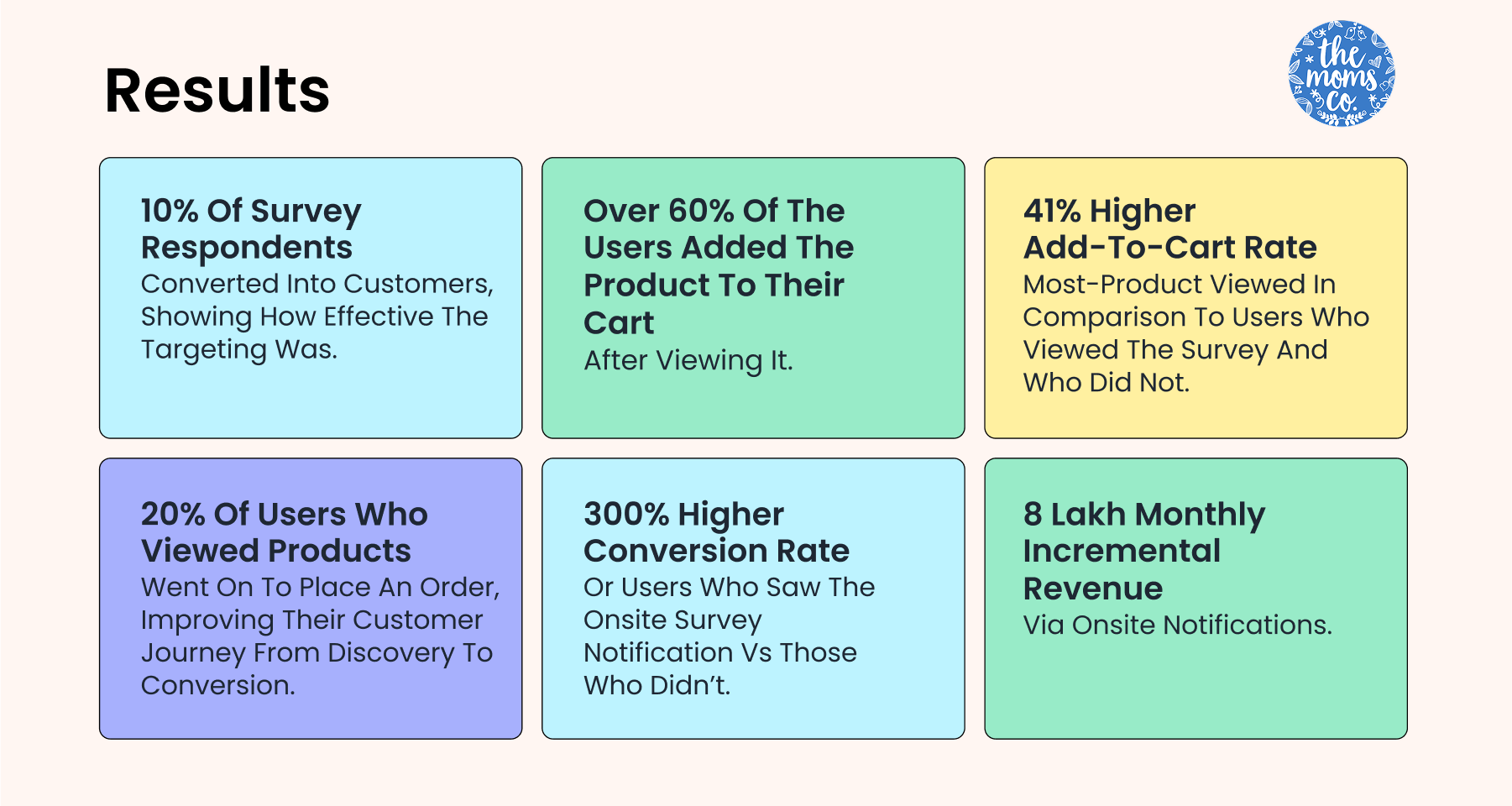
Task: Click the Results page heading
Action: [x=217, y=91]
